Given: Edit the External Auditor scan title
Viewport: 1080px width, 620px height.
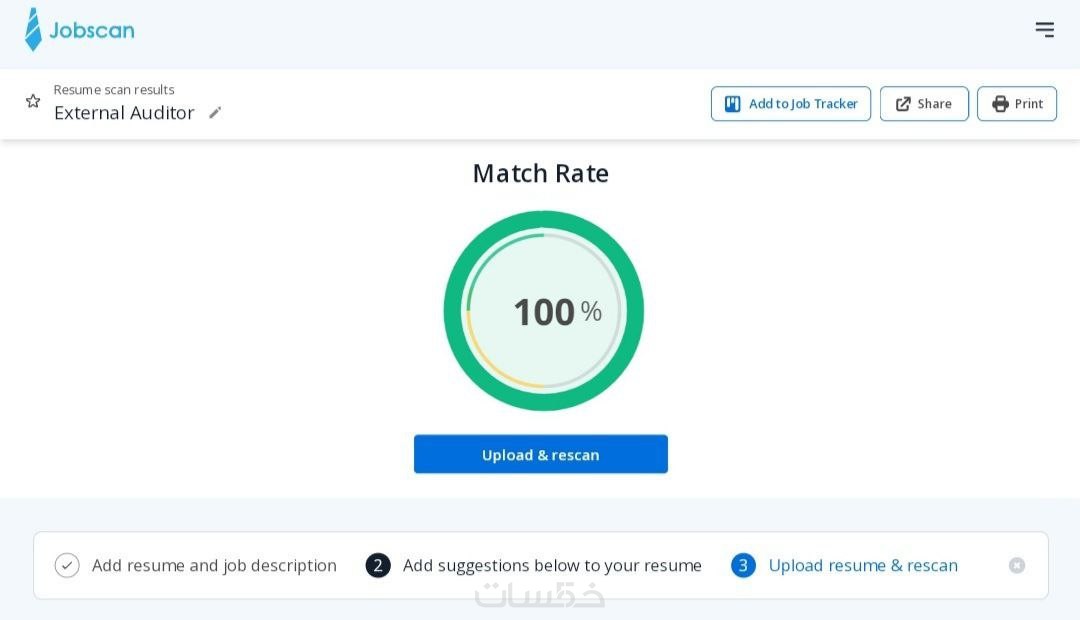Looking at the screenshot, I should point(215,113).
